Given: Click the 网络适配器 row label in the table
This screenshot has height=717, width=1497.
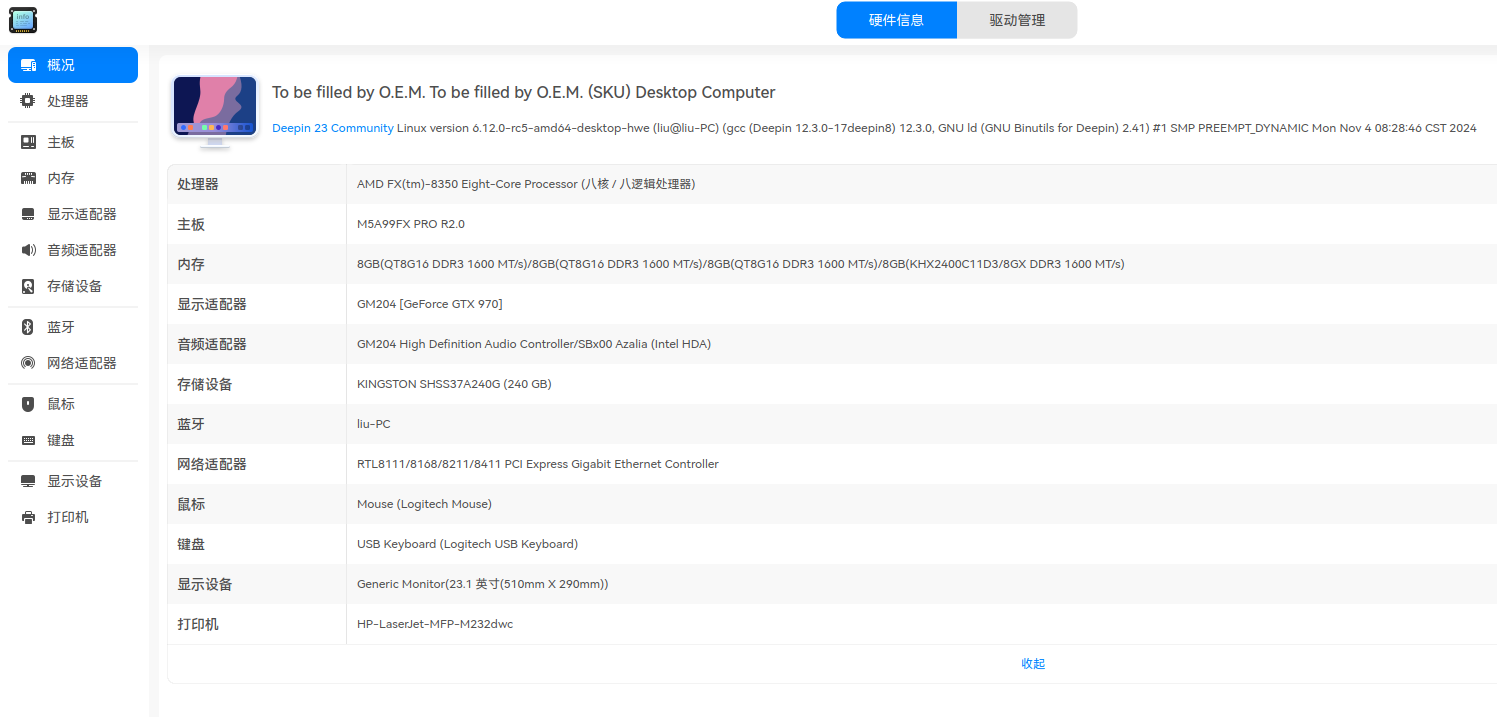Looking at the screenshot, I should [212, 464].
